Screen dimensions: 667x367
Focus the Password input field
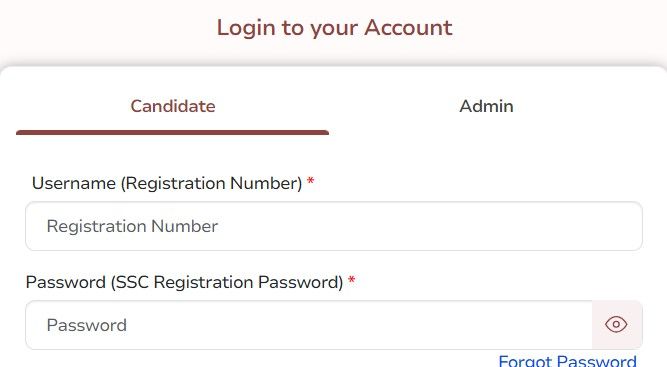point(309,325)
